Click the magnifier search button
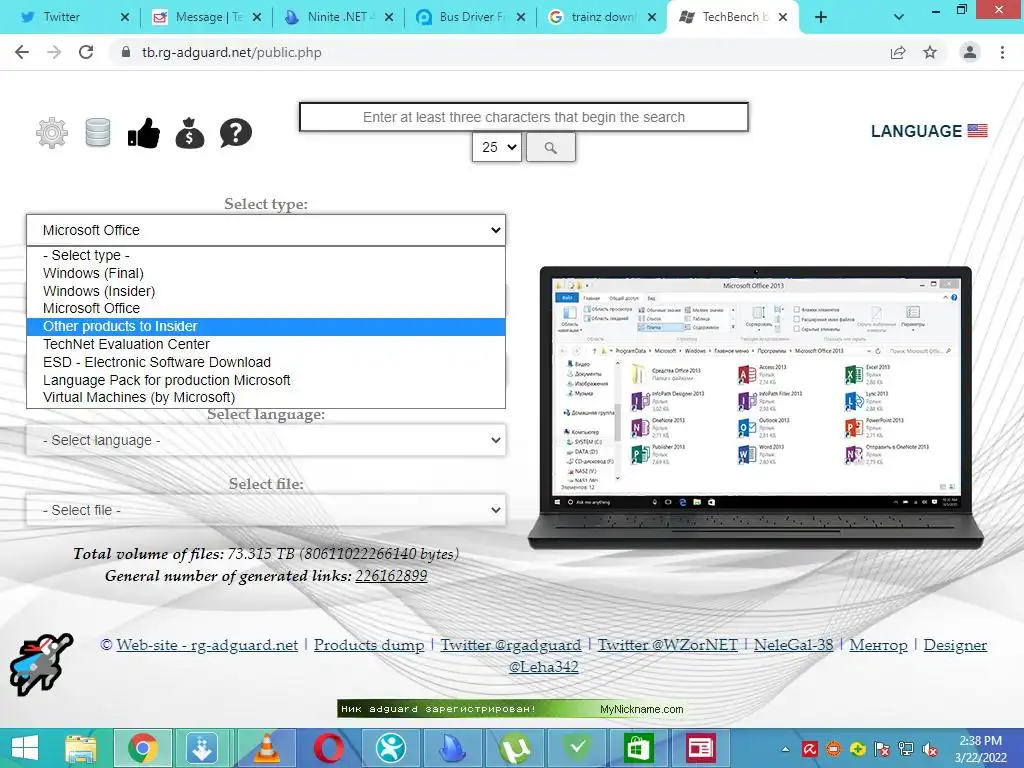 551,148
